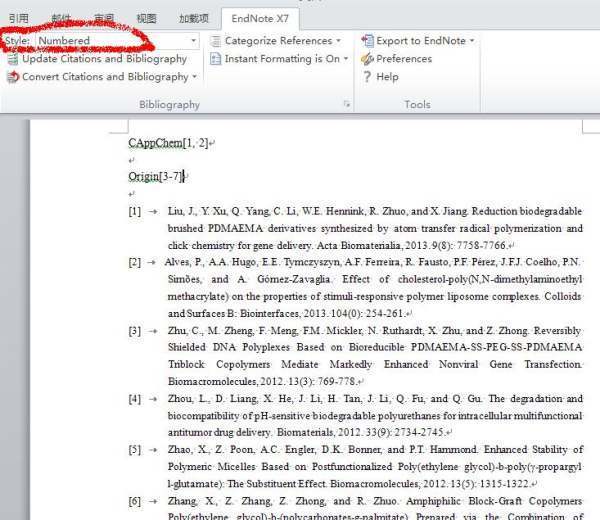Expand the Categorize References dropdown arrow
Image resolution: width=600 pixels, height=520 pixels.
point(338,41)
